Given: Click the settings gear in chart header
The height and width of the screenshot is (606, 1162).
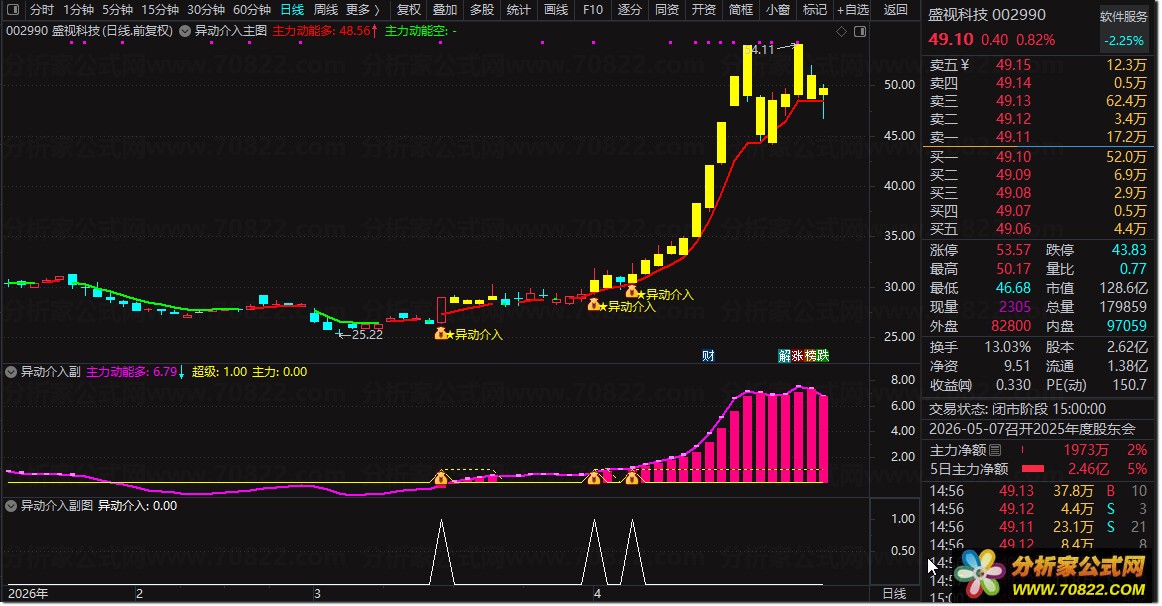Looking at the screenshot, I should (858, 31).
